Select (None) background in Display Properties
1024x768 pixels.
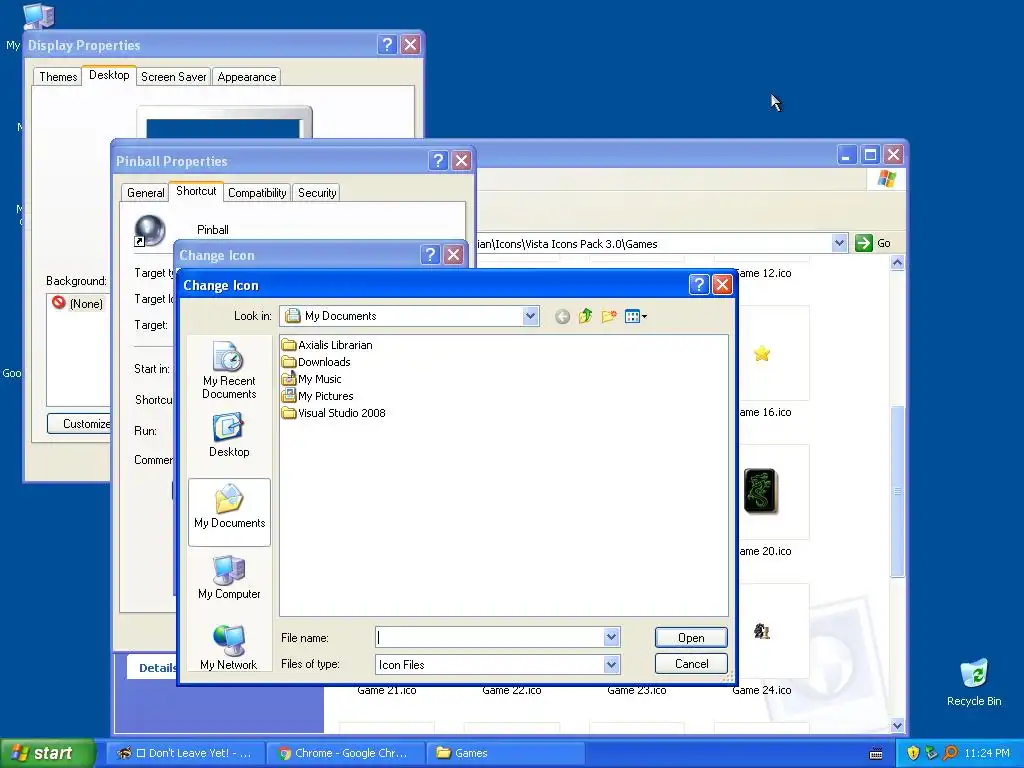coord(78,304)
